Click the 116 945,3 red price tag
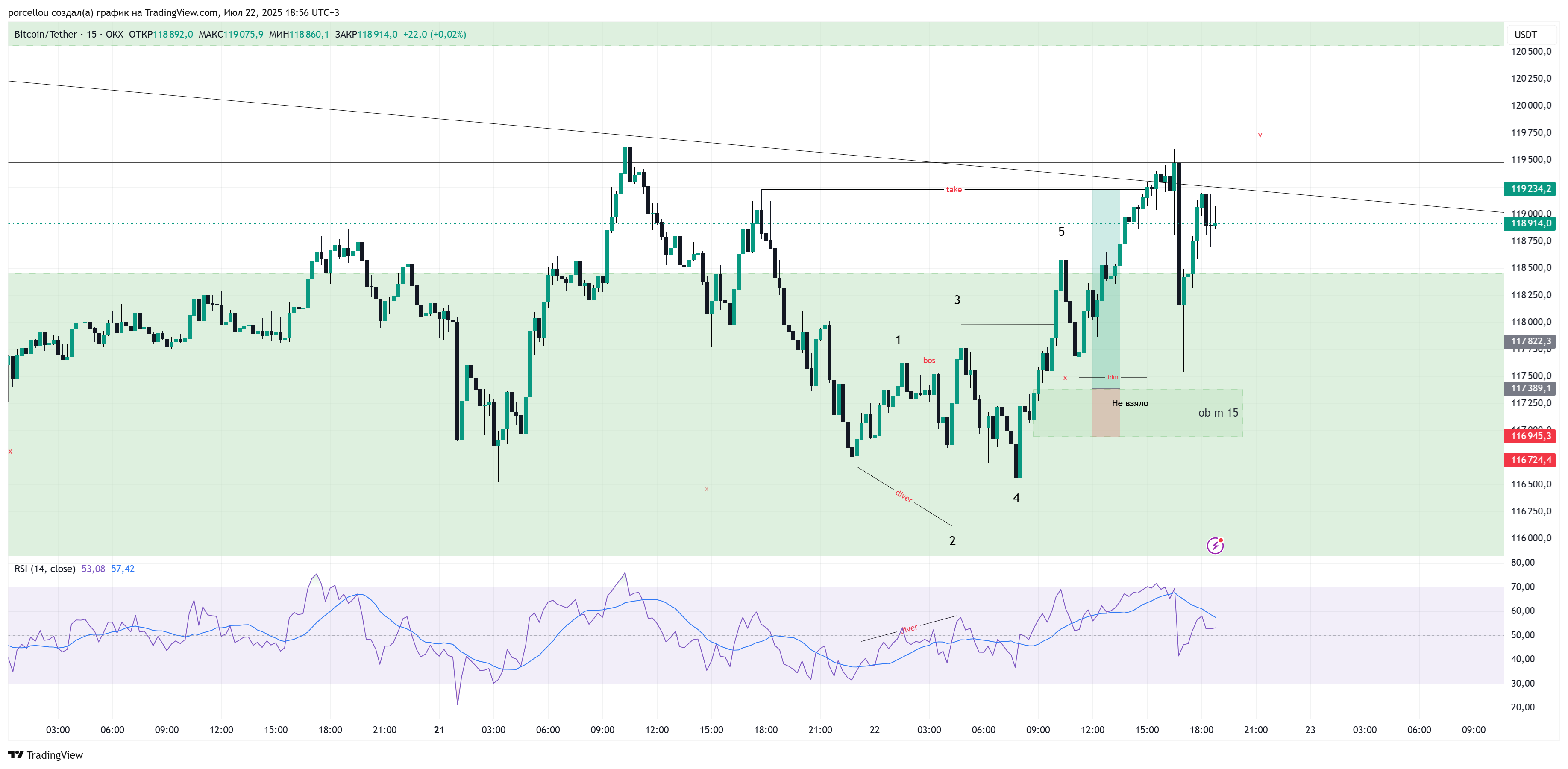Screen dimensions: 1568x769 (1530, 436)
